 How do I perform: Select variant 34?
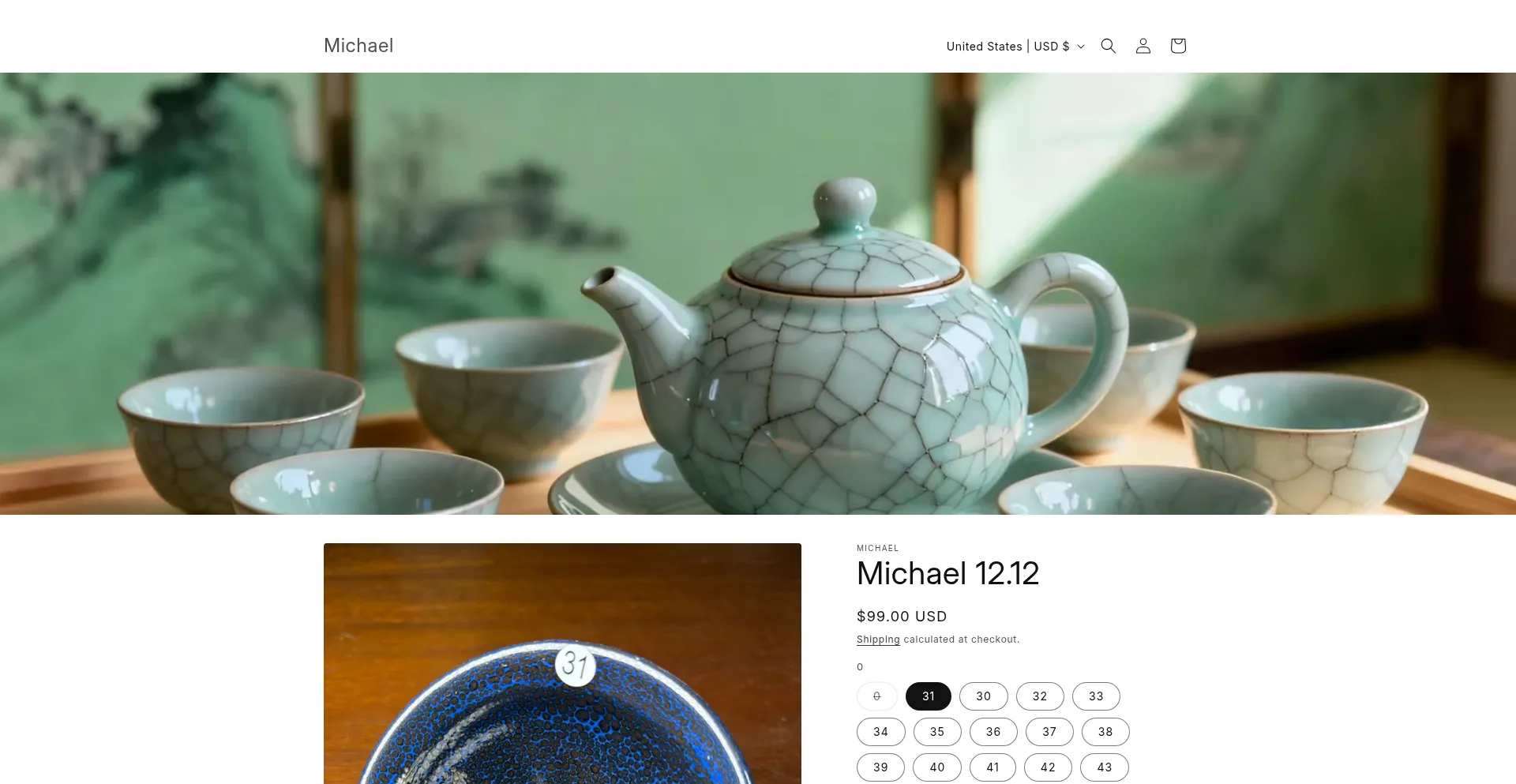tap(881, 732)
